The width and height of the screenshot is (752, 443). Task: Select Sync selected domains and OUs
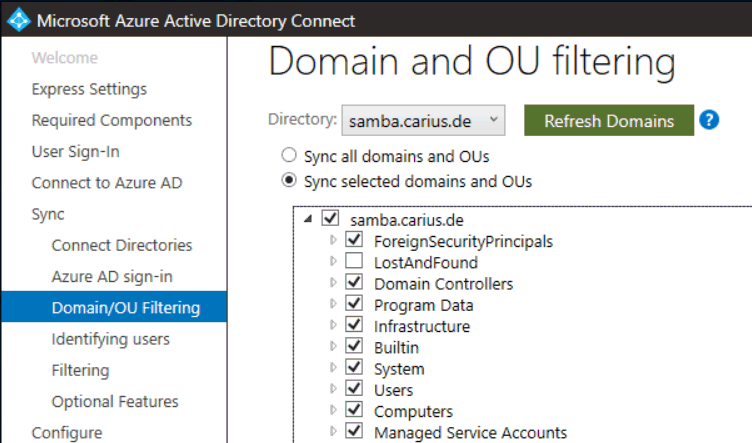[x=289, y=180]
